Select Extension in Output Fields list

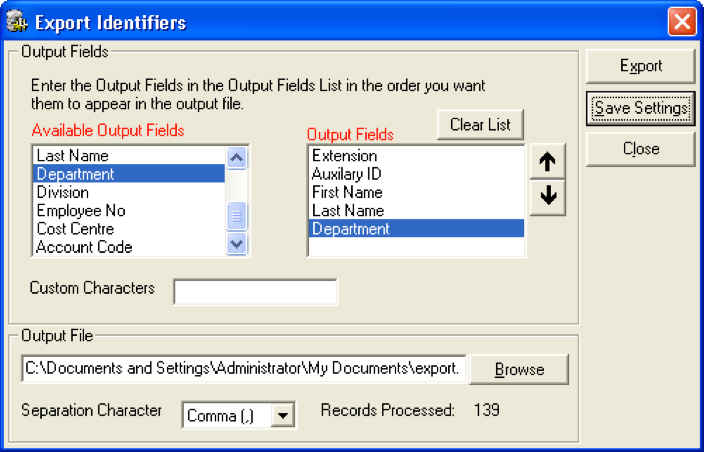click(416, 156)
